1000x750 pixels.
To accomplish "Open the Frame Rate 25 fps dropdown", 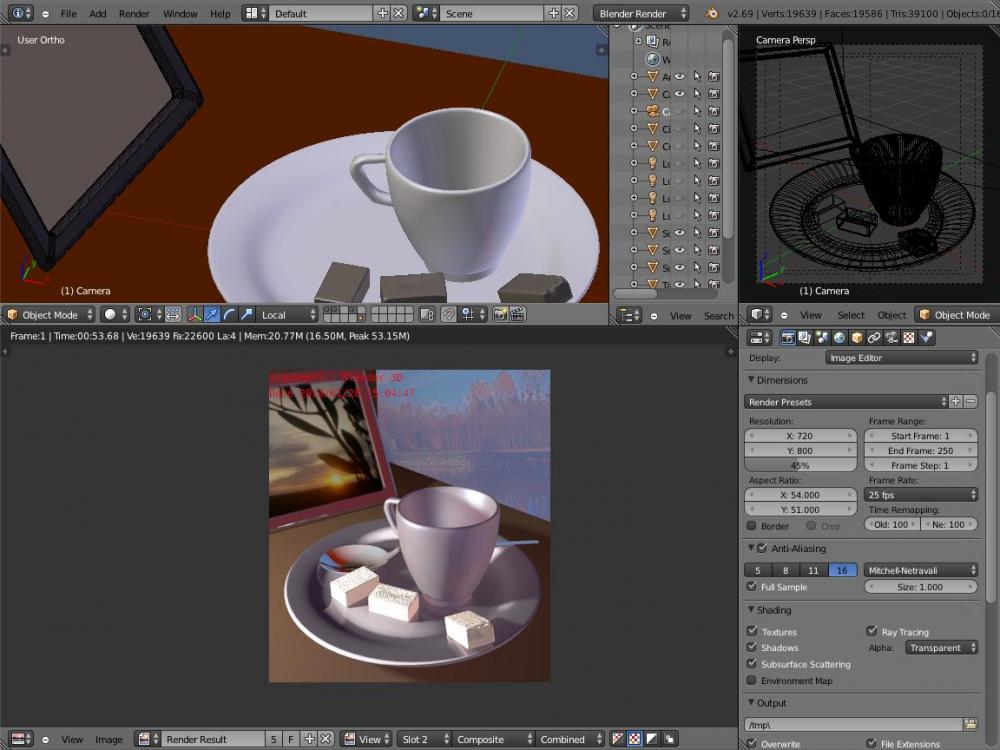I will (x=921, y=495).
